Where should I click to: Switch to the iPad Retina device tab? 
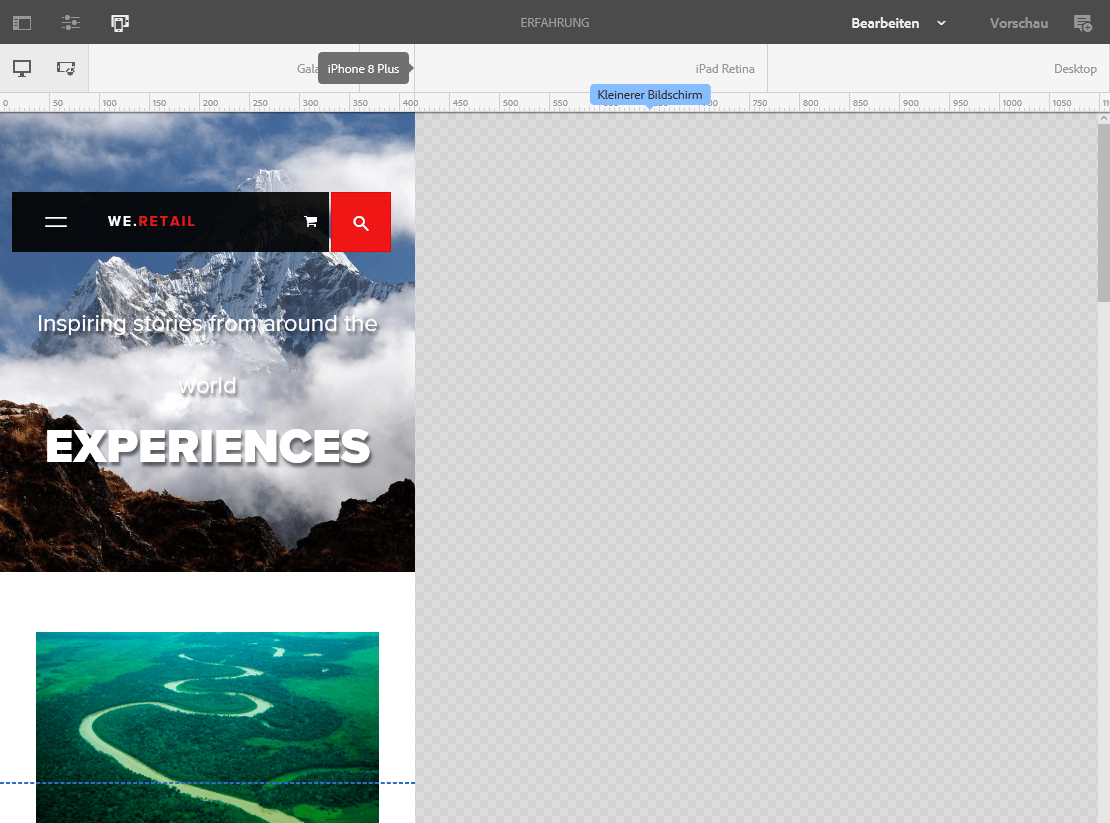coord(726,68)
